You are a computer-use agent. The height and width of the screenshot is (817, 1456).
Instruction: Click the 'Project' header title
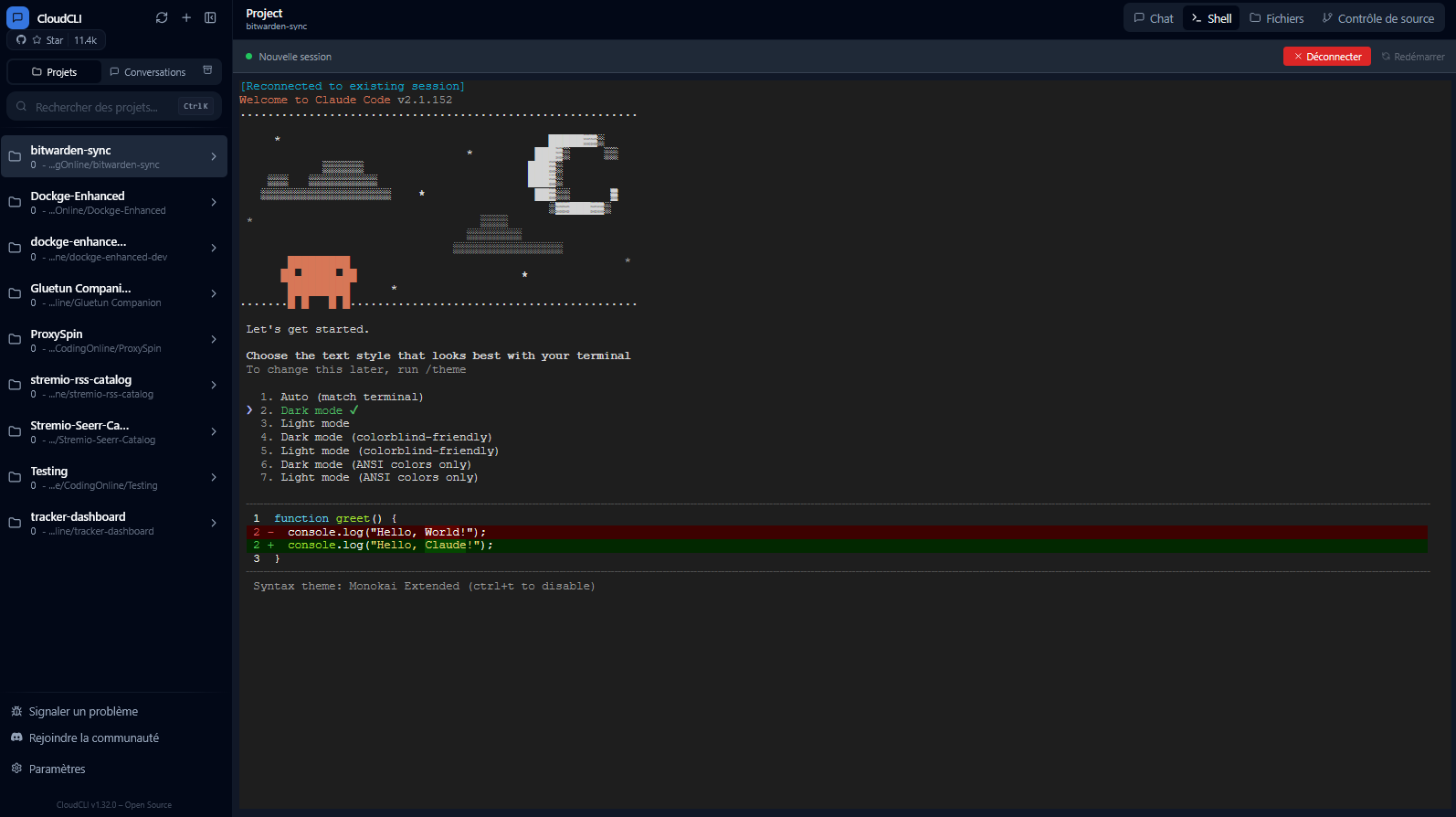[x=264, y=13]
